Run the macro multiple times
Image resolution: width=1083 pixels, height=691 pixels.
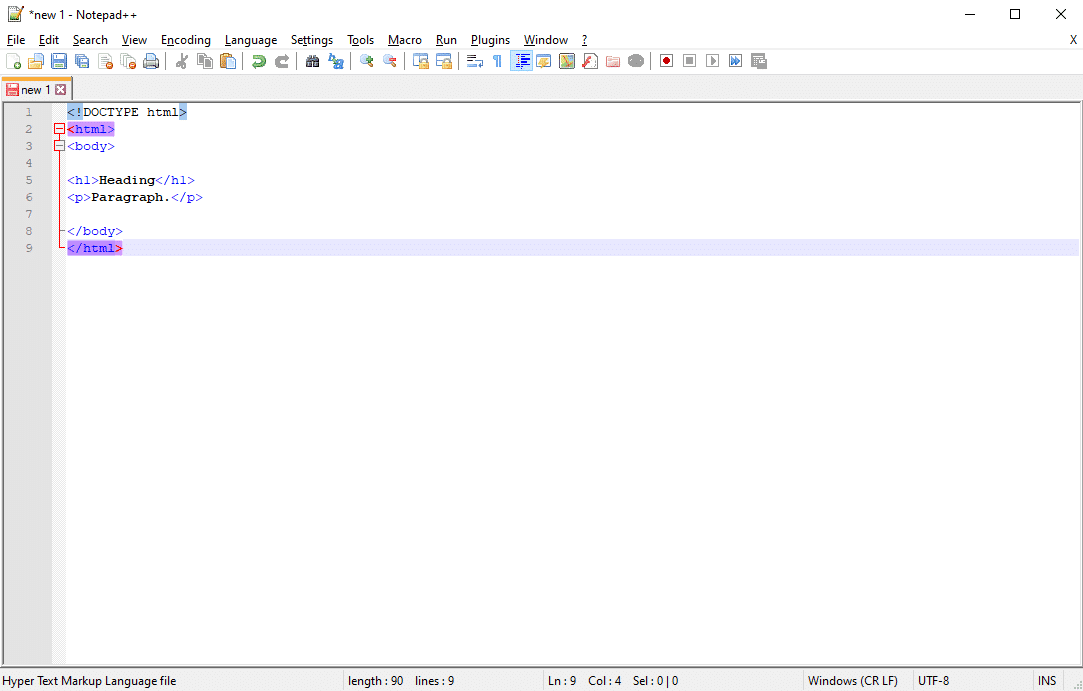tap(735, 61)
